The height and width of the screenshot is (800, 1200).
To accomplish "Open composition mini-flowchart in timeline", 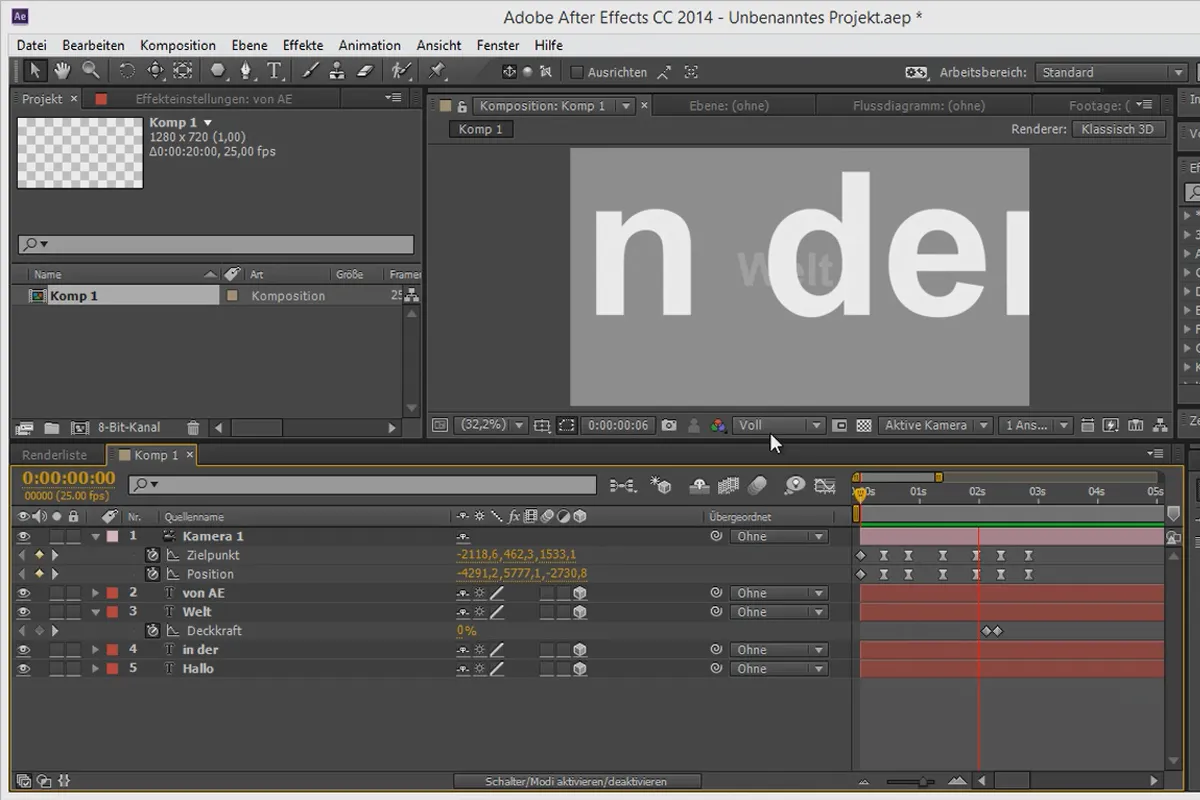I will 622,485.
